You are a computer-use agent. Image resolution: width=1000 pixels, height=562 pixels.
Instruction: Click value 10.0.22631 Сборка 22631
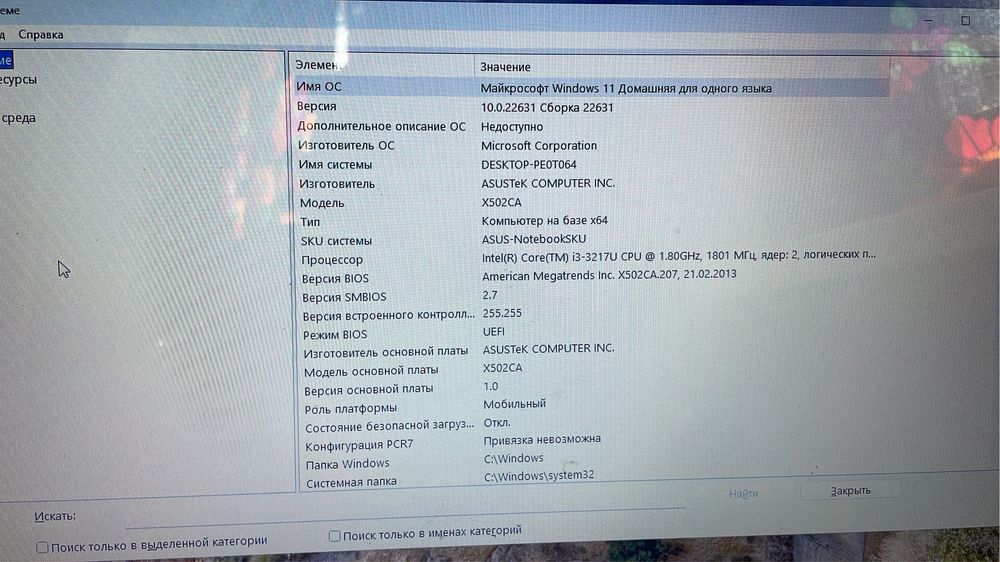pyautogui.click(x=547, y=107)
